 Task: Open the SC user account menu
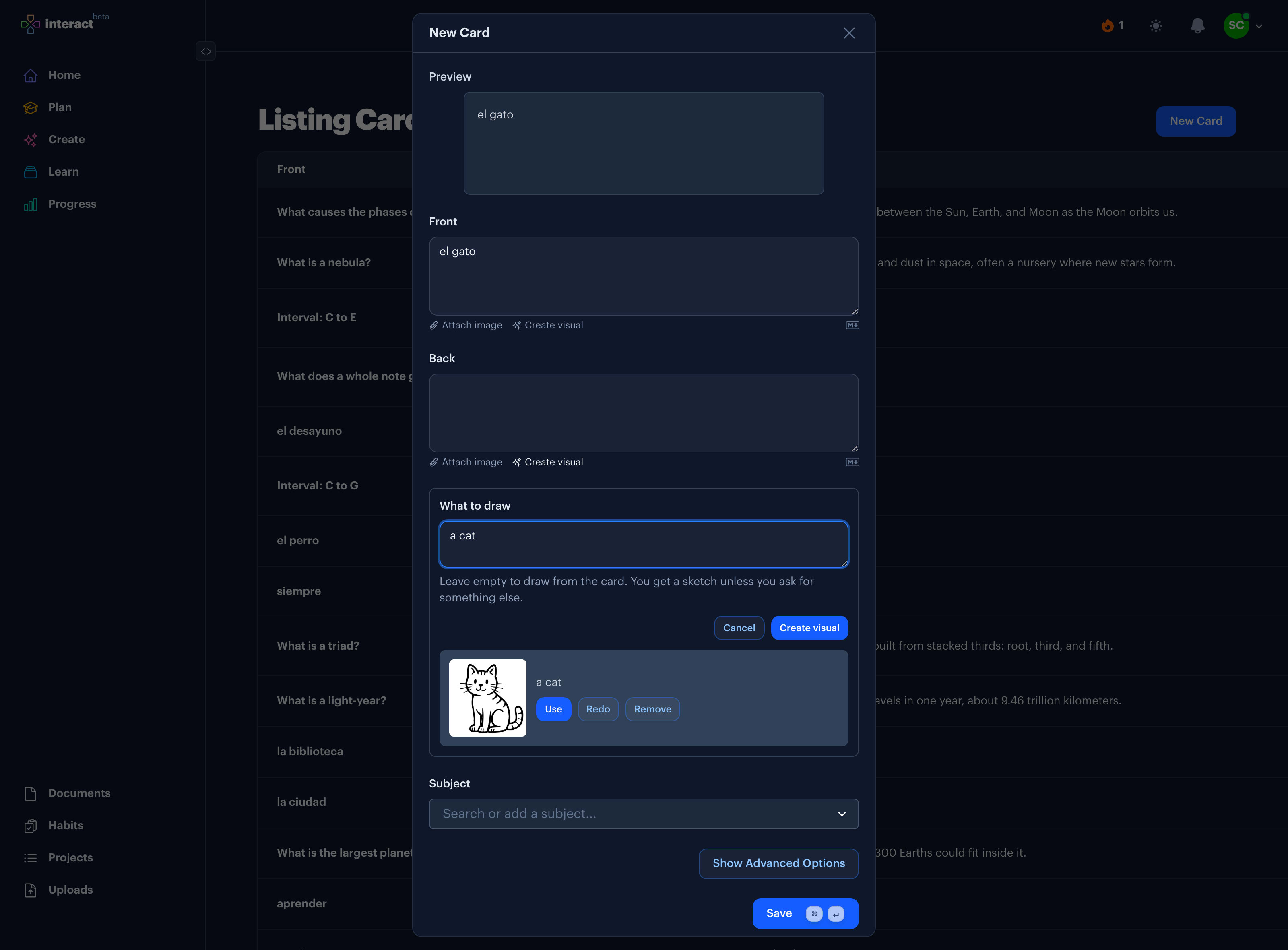coord(1243,25)
